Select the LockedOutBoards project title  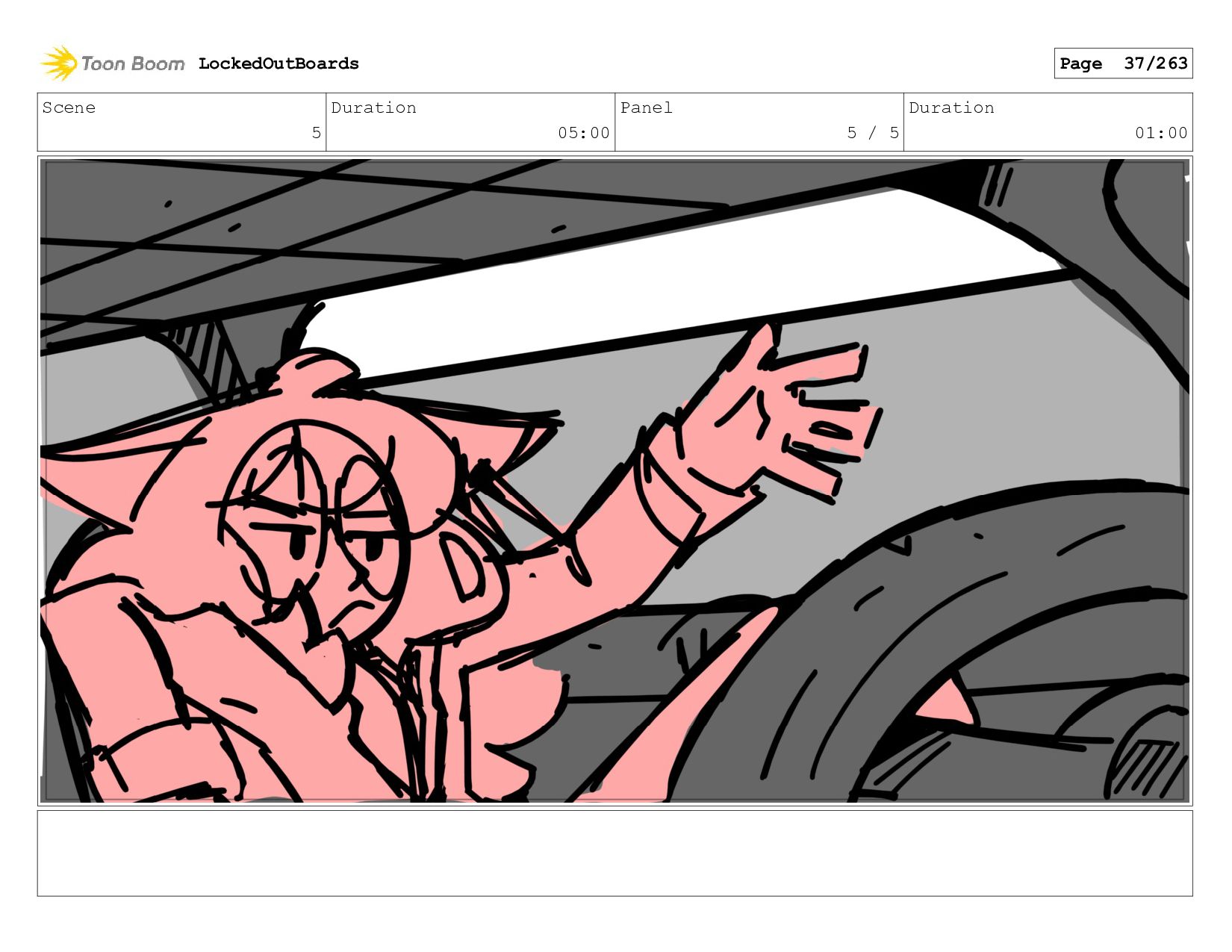click(x=279, y=63)
